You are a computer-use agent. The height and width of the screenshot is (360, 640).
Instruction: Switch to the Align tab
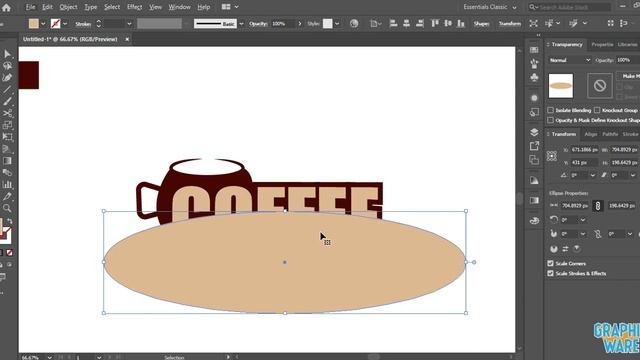click(x=591, y=134)
